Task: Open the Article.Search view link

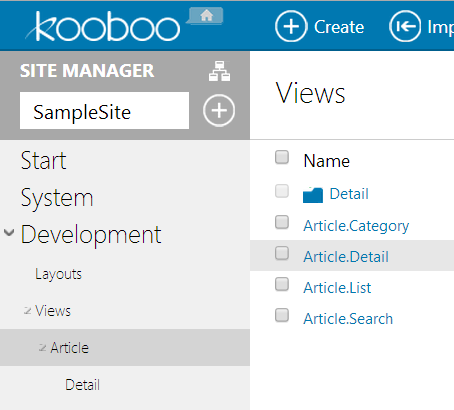Action: [348, 319]
